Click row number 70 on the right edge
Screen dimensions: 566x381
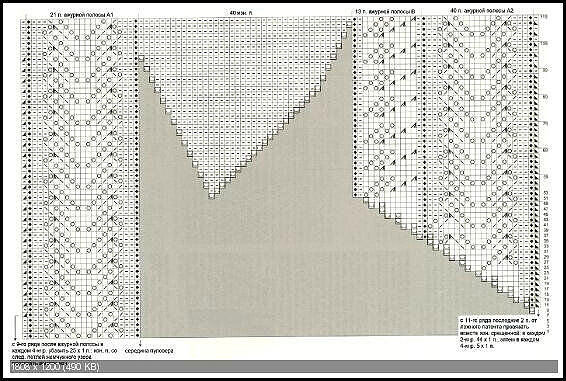tap(545, 123)
